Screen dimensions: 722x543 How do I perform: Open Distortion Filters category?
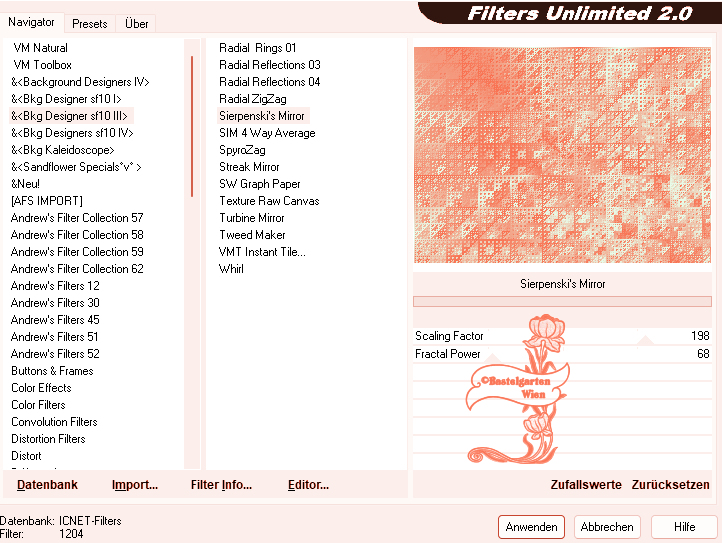tap(48, 439)
